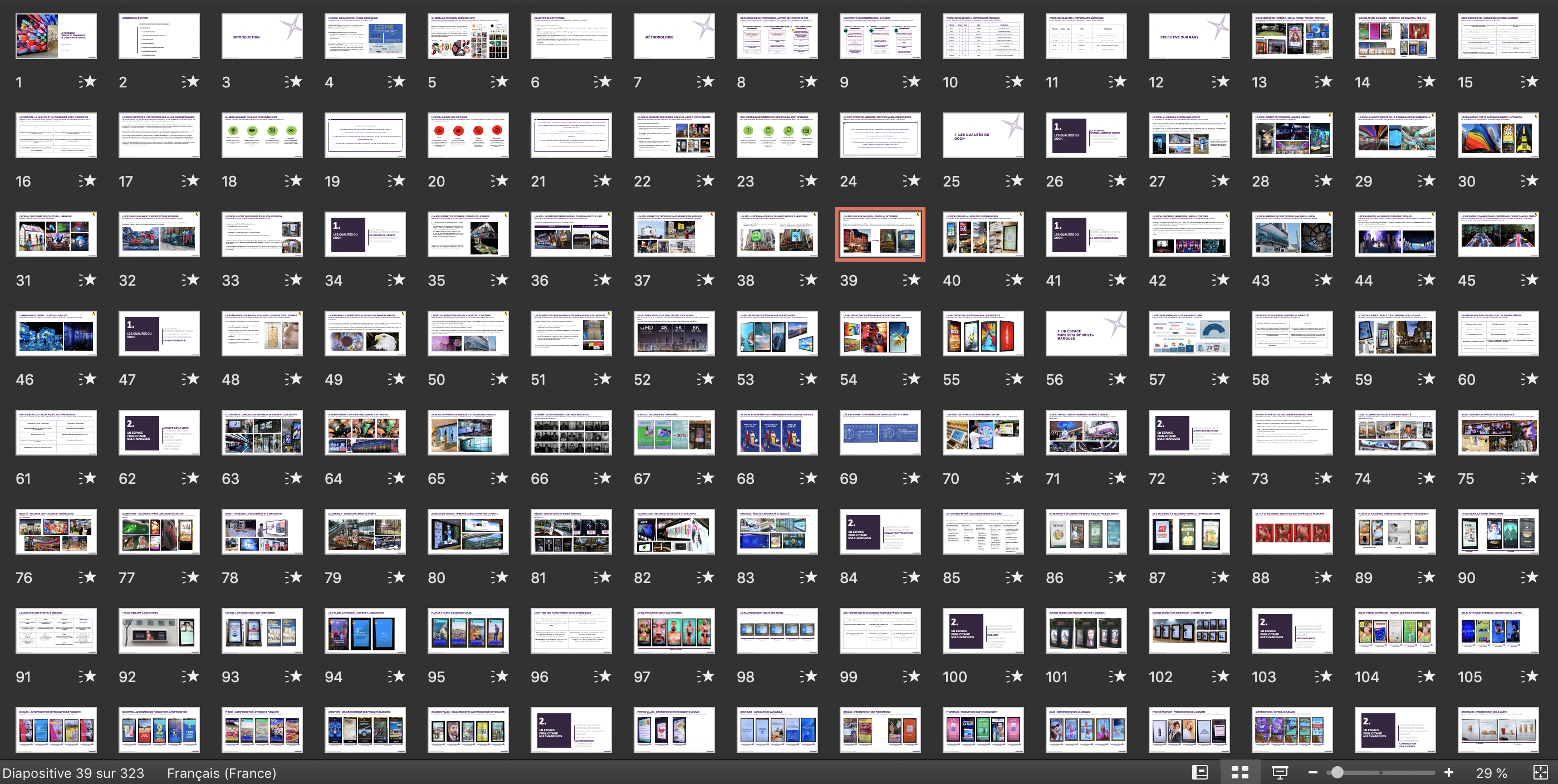Select slide 88 red images thumbnail
This screenshot has height=784, width=1558.
point(1292,532)
